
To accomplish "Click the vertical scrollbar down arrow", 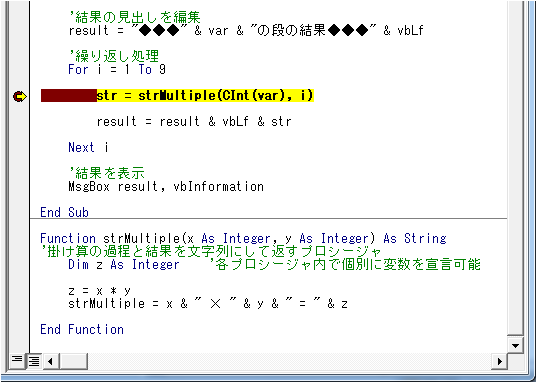I will click(x=515, y=346).
